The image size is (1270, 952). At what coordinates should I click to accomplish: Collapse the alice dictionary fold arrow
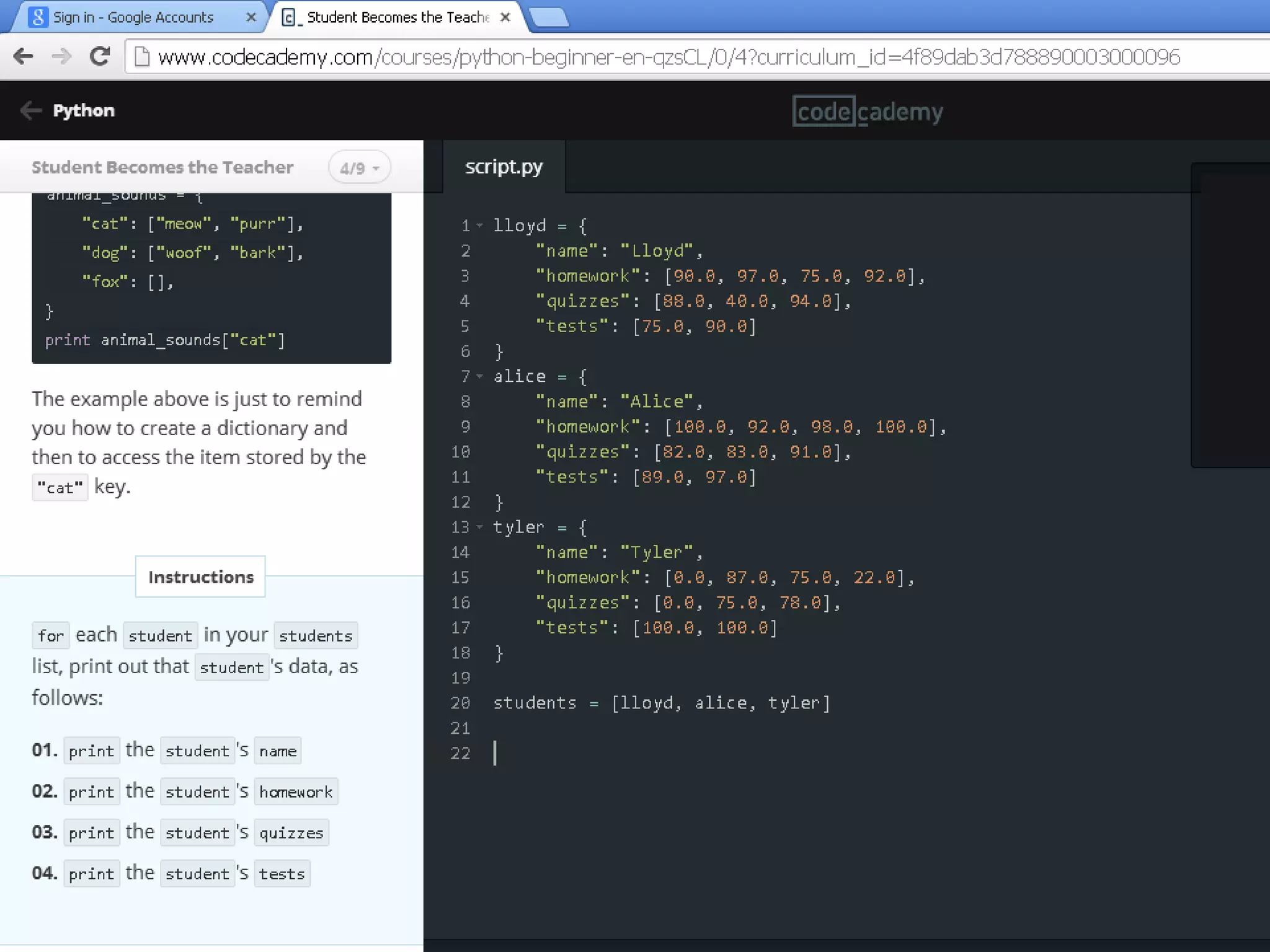click(x=479, y=376)
